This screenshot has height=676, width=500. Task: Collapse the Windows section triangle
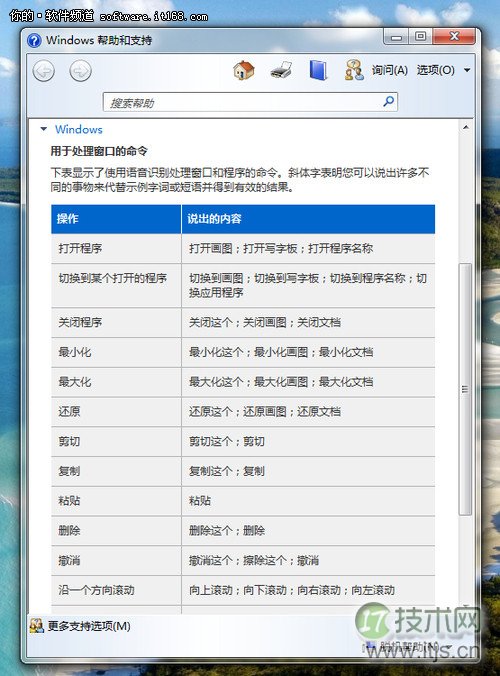[x=44, y=129]
